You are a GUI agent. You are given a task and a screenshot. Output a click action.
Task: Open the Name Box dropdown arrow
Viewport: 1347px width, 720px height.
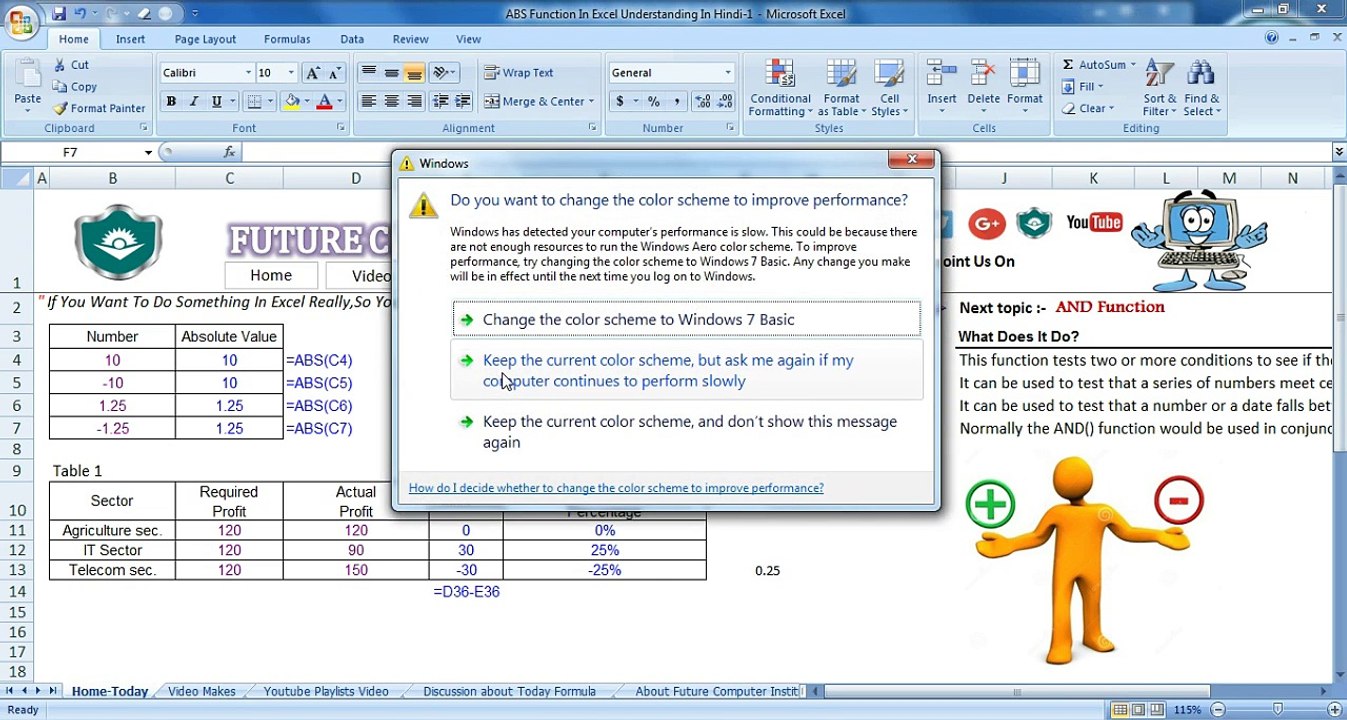point(148,153)
